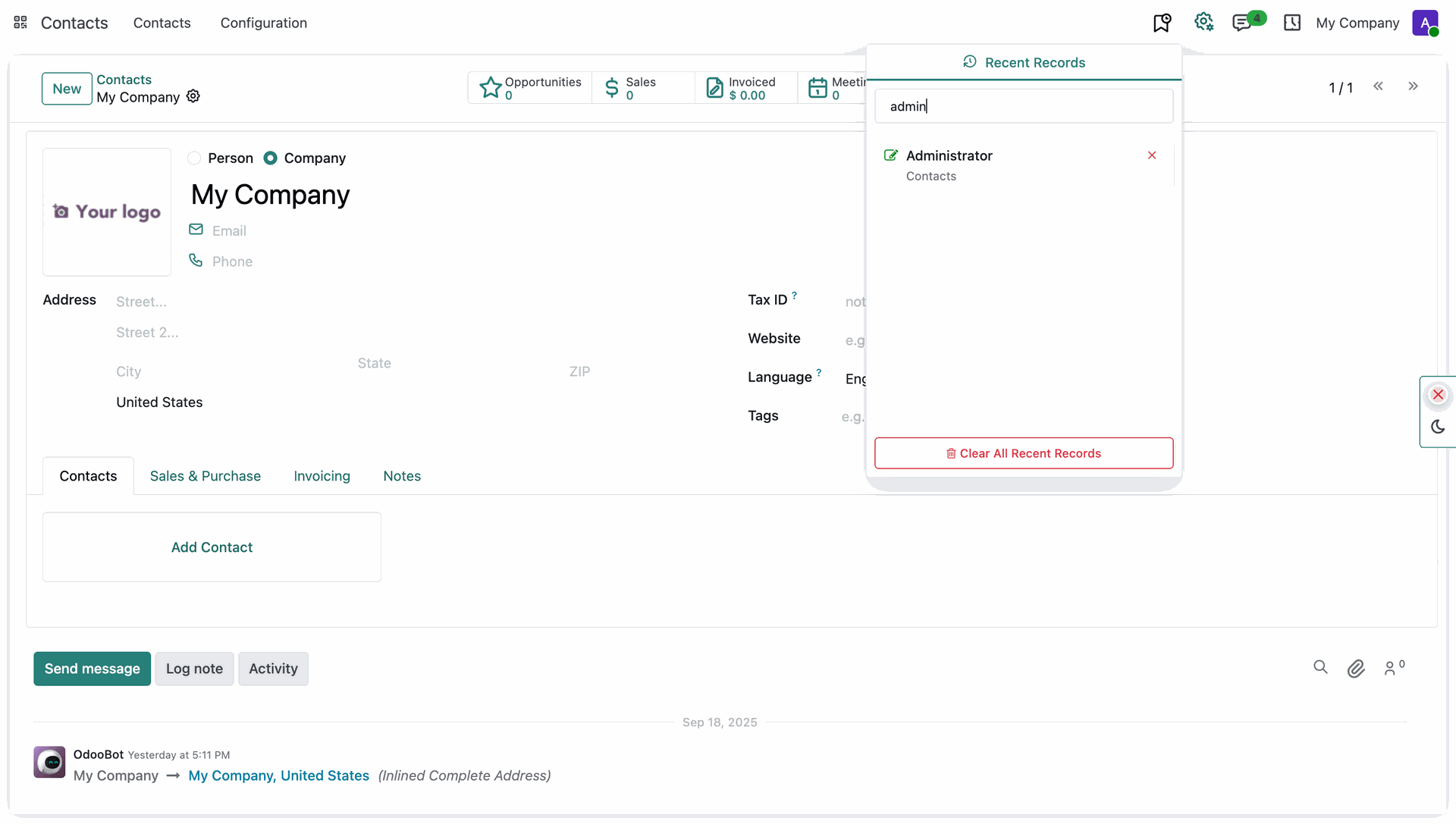This screenshot has width=1456, height=824.
Task: Click the Activity button
Action: (273, 669)
